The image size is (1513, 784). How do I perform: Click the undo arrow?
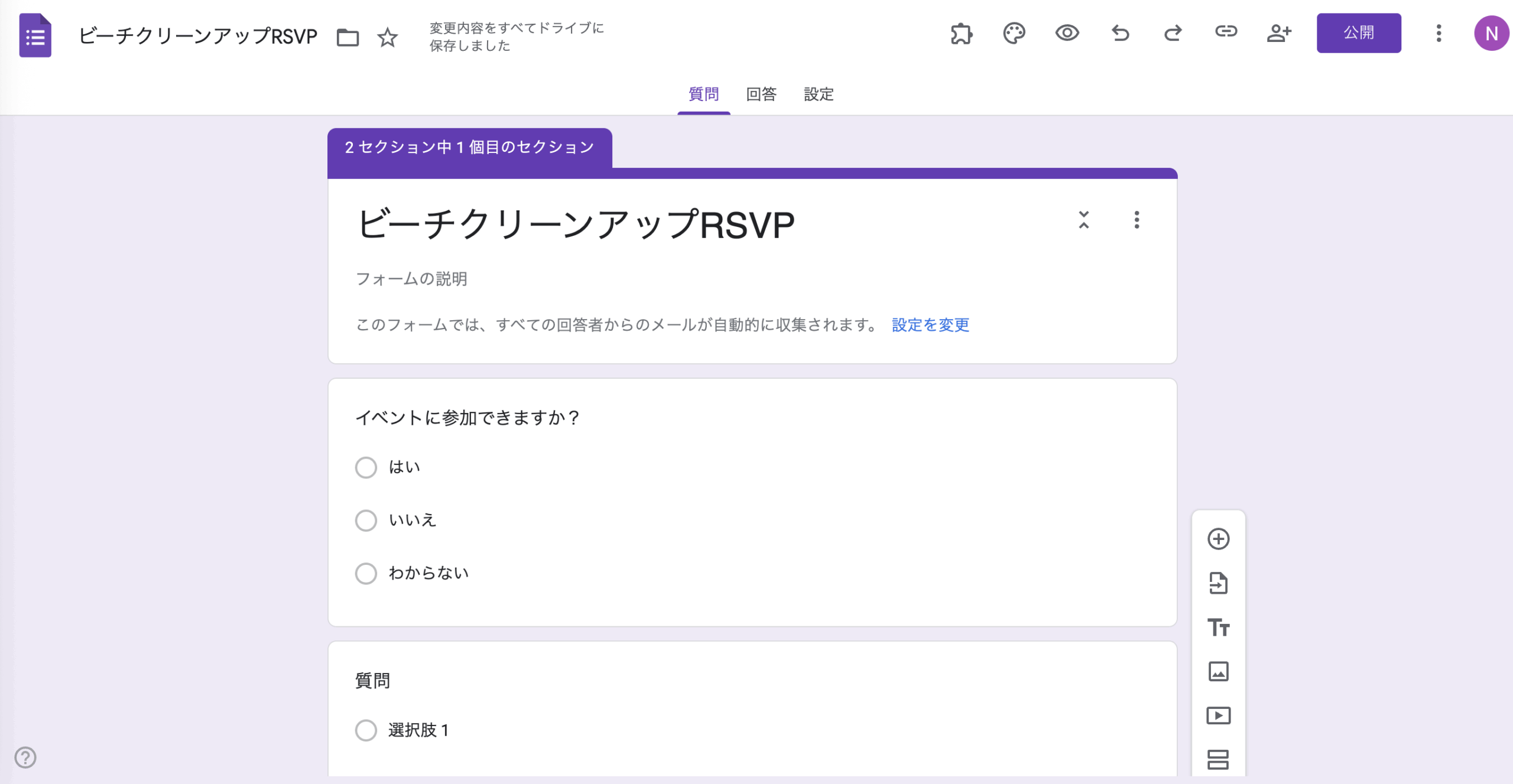pos(1120,33)
